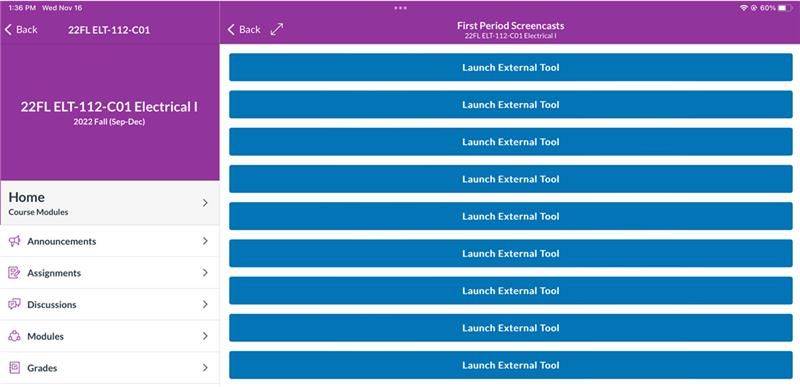The image size is (800, 387).
Task: Expand the Grades row chevron
Action: (205, 368)
